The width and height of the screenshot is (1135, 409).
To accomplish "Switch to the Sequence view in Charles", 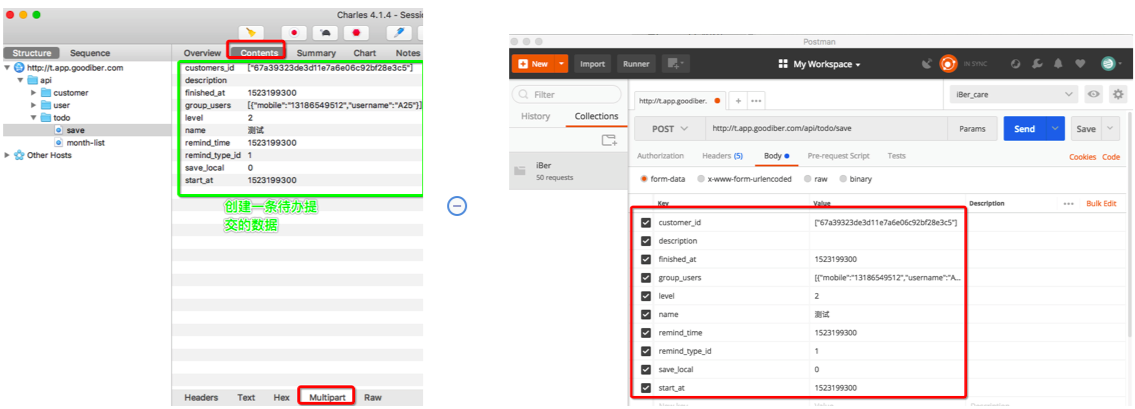I will tap(90, 53).
